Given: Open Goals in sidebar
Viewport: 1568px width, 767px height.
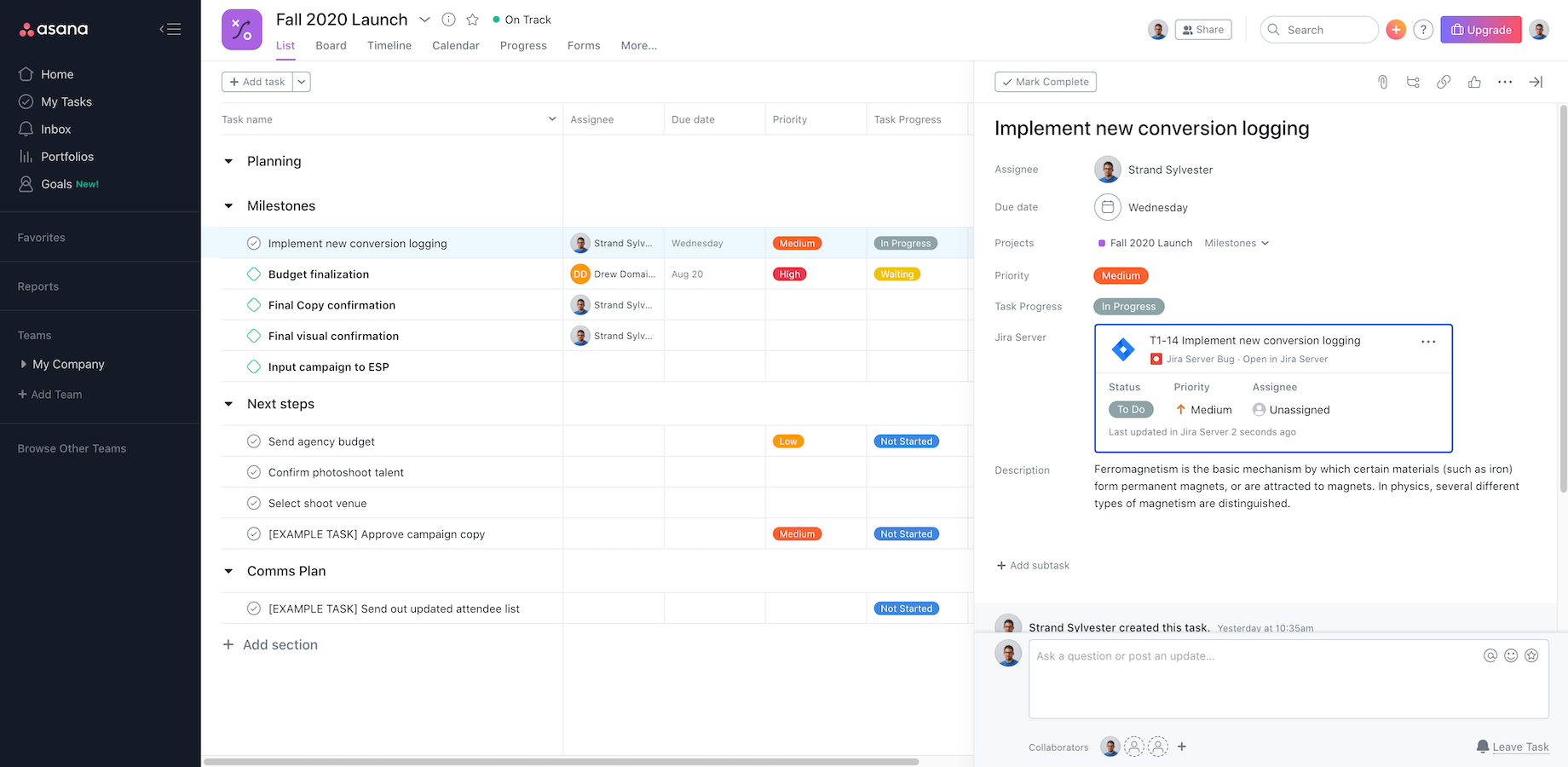Looking at the screenshot, I should pyautogui.click(x=59, y=184).
